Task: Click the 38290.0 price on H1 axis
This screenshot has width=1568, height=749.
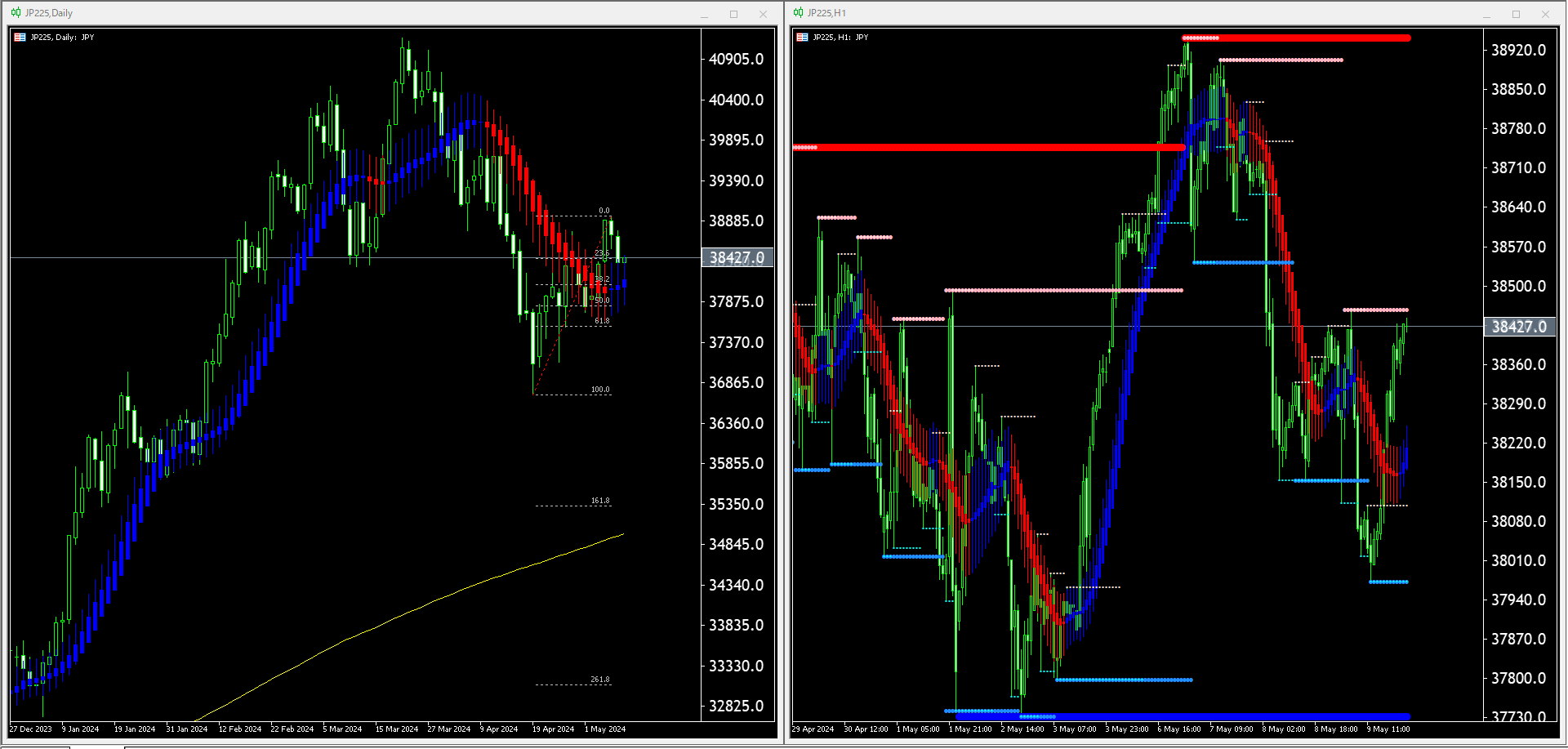Action: 1519,404
